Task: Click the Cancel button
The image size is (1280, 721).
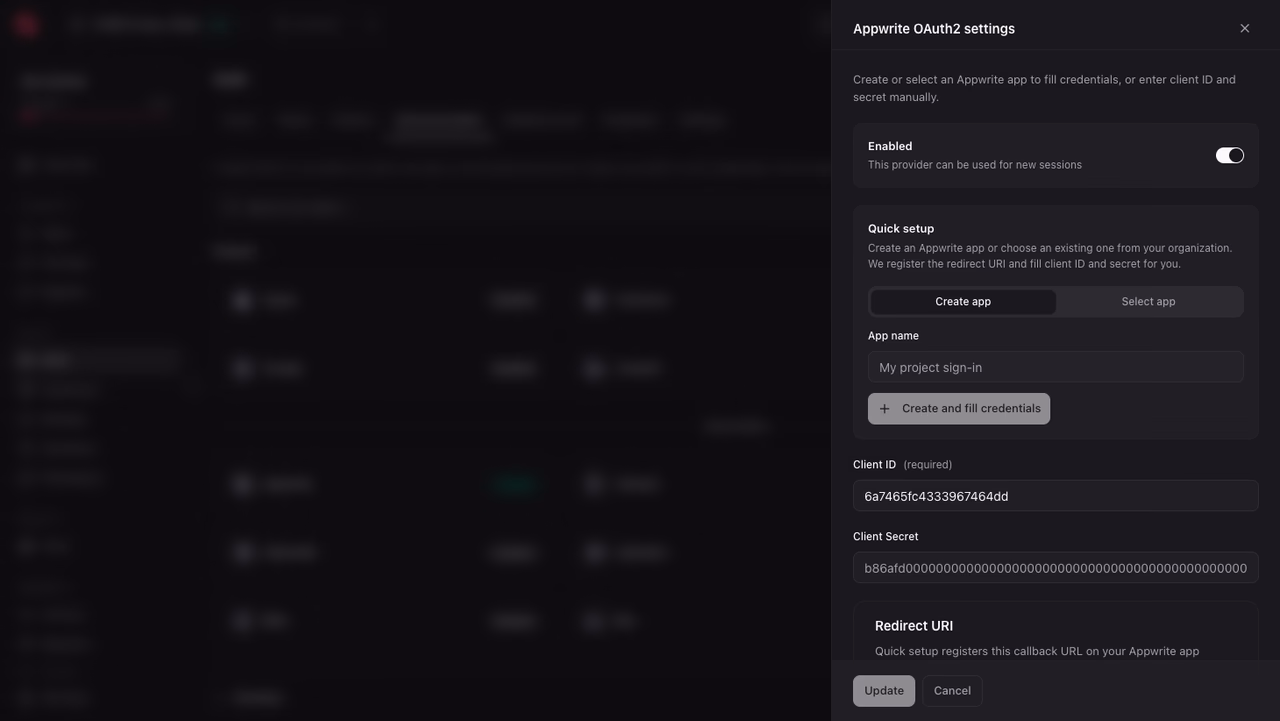Action: tap(952, 691)
